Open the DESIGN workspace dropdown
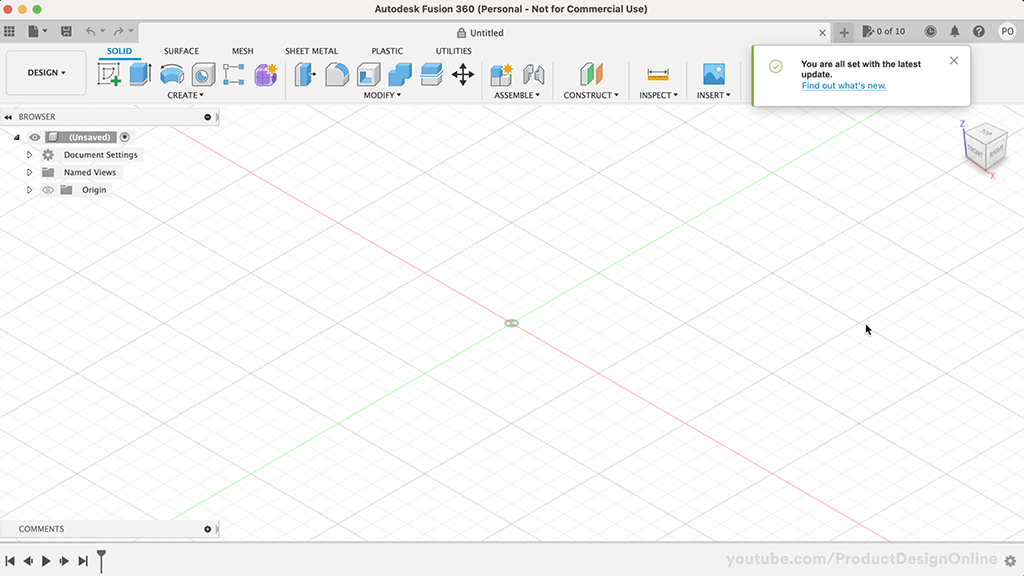Viewport: 1024px width, 576px height. [x=46, y=72]
